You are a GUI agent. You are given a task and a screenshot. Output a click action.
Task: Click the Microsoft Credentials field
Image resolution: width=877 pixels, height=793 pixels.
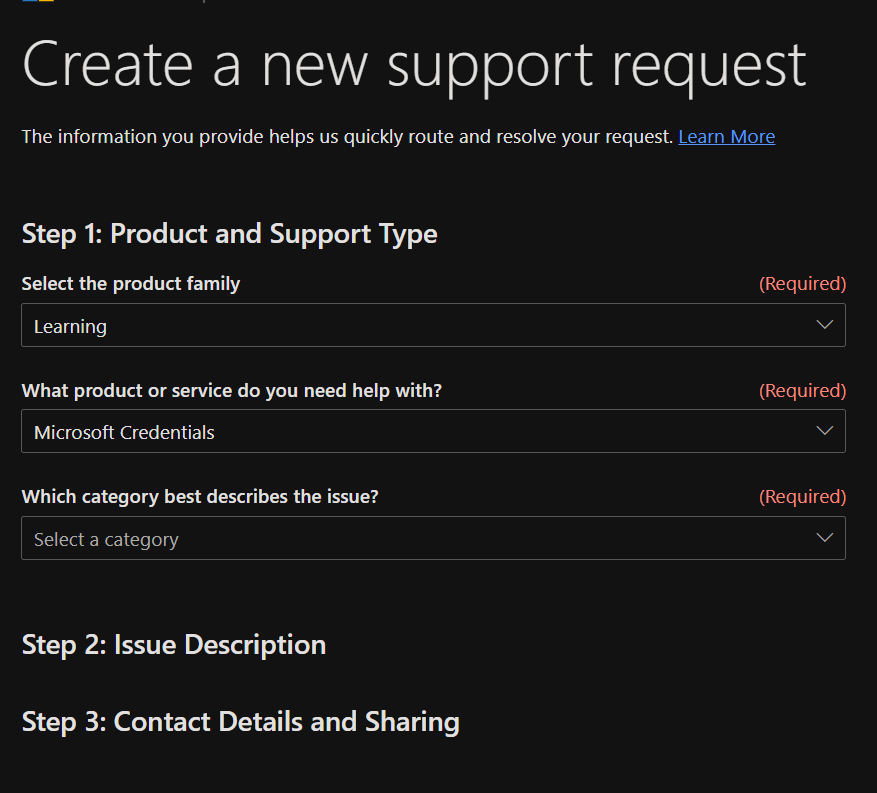coord(123,431)
